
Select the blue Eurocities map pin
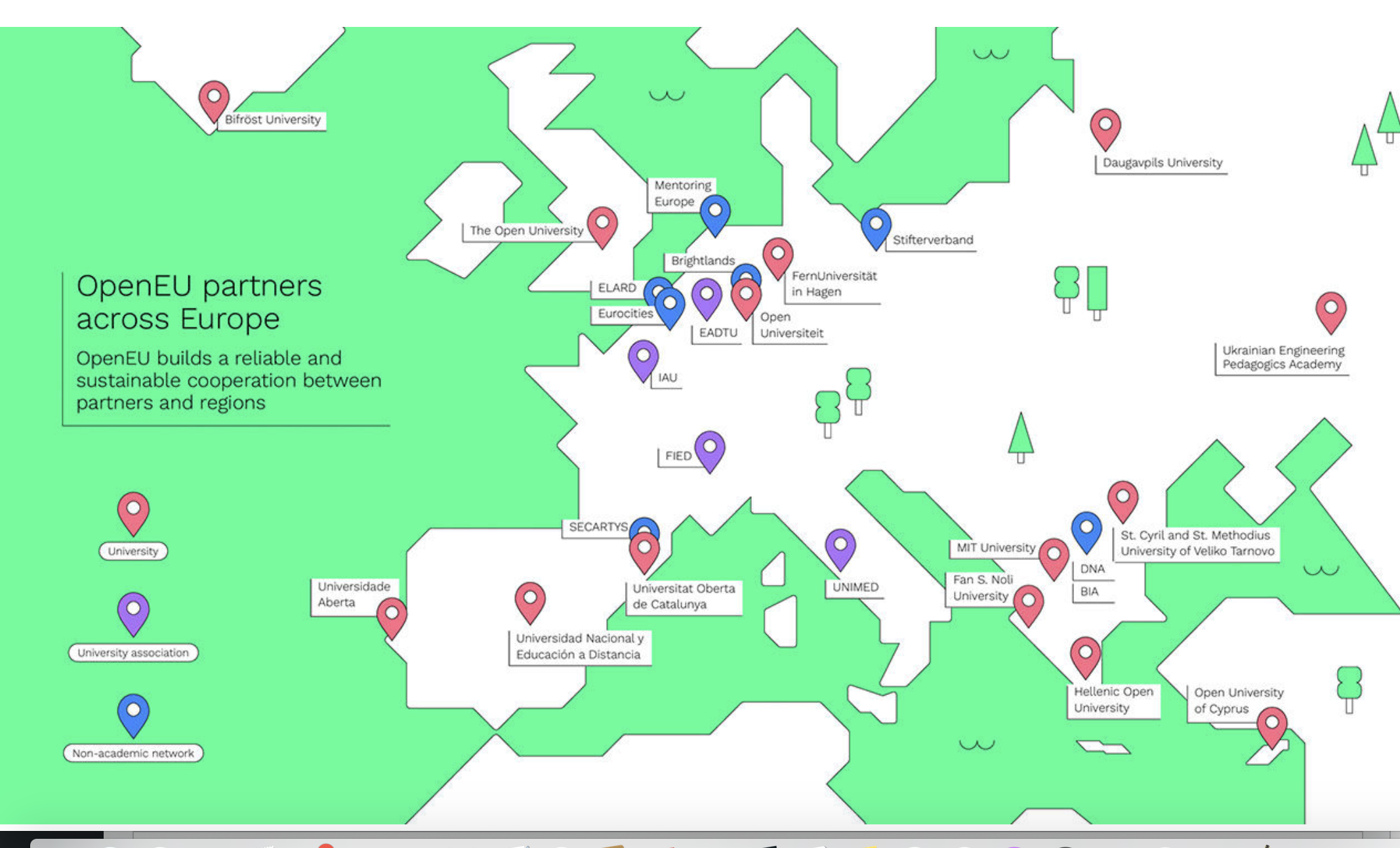670,307
